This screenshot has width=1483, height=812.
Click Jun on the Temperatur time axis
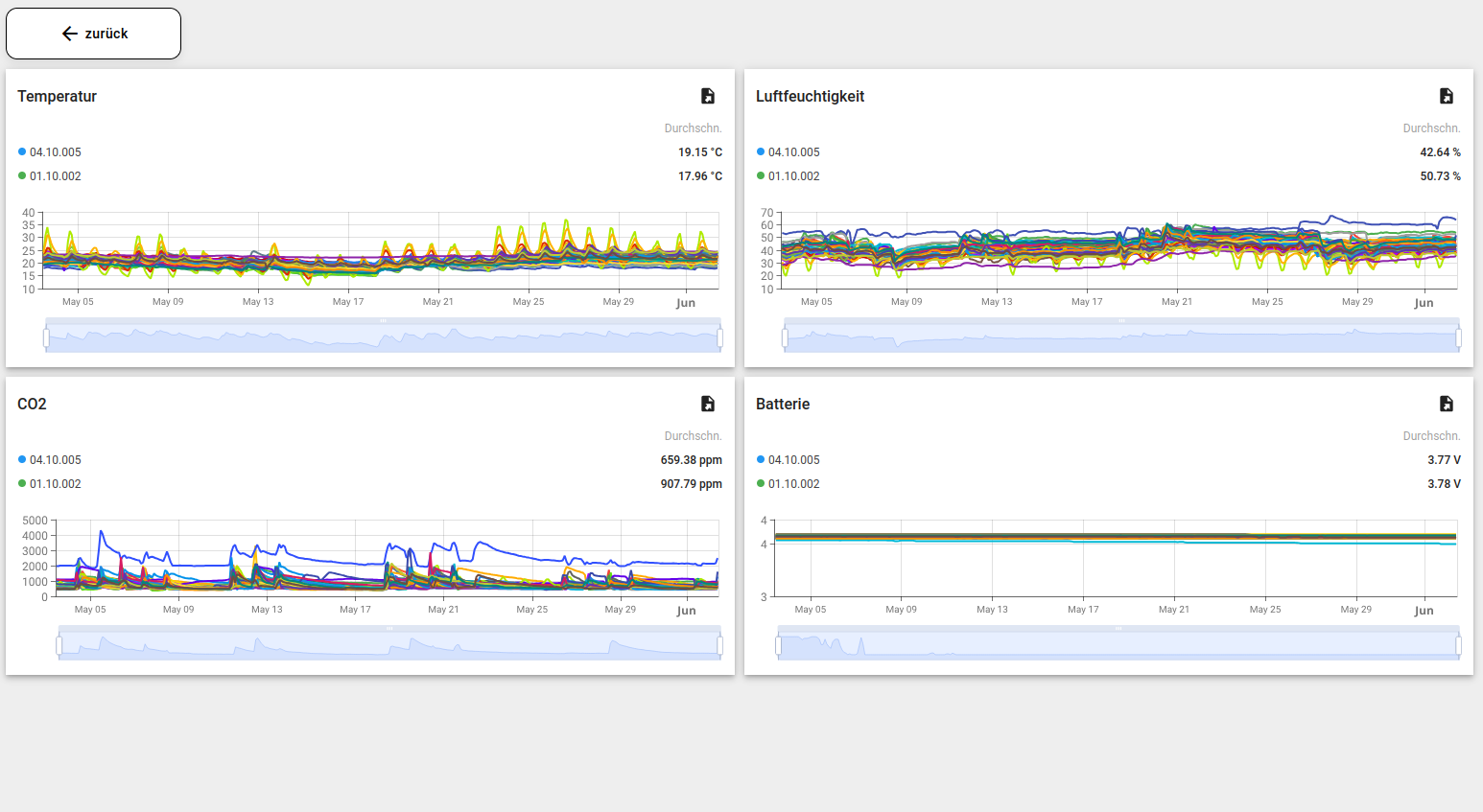[686, 303]
